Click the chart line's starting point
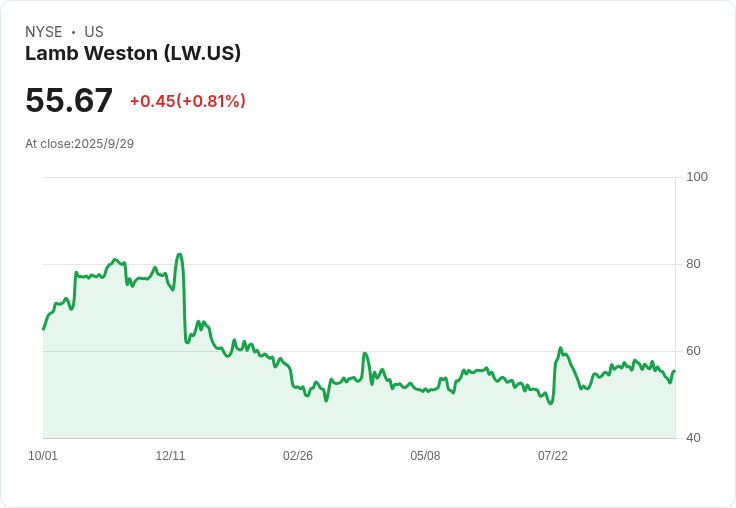This screenshot has height=508, width=736. (44, 329)
